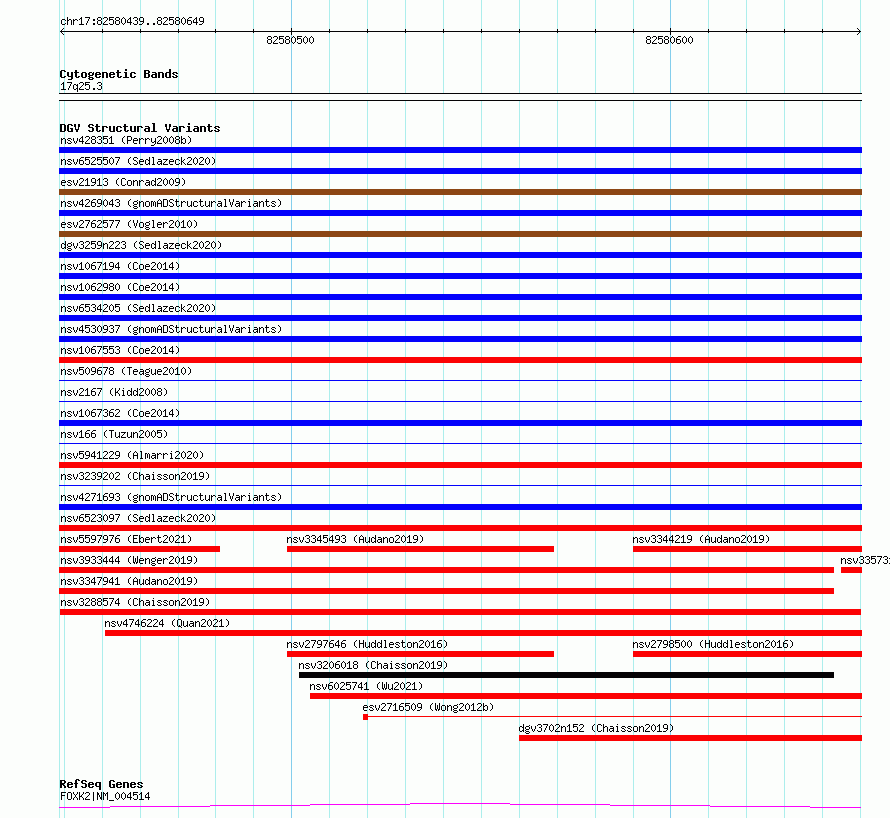
Task: Click the black bar under nsv3206018
Action: pyautogui.click(x=566, y=675)
